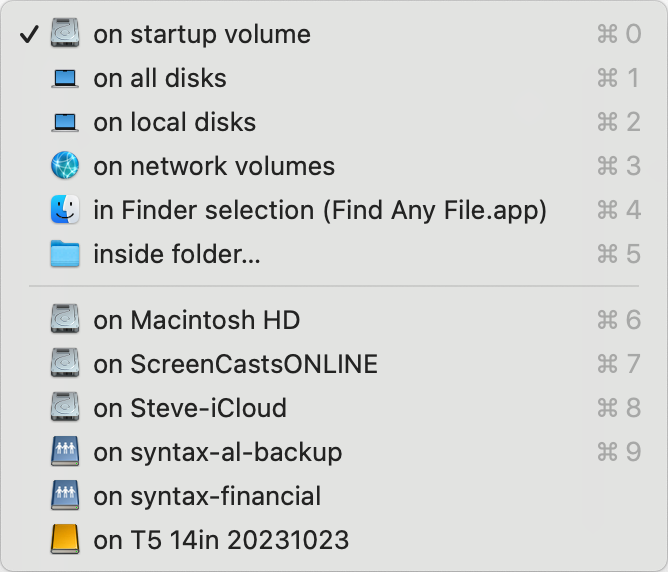
Task: Choose 'on all disks' search scope
Action: tap(160, 78)
